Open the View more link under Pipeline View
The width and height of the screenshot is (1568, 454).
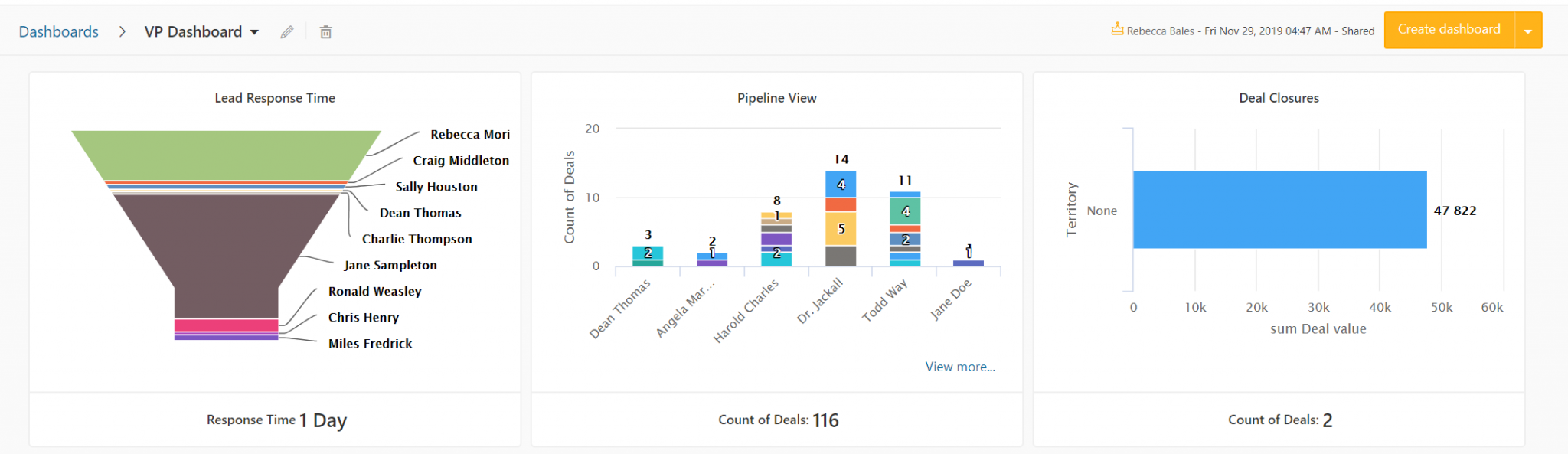coord(959,367)
